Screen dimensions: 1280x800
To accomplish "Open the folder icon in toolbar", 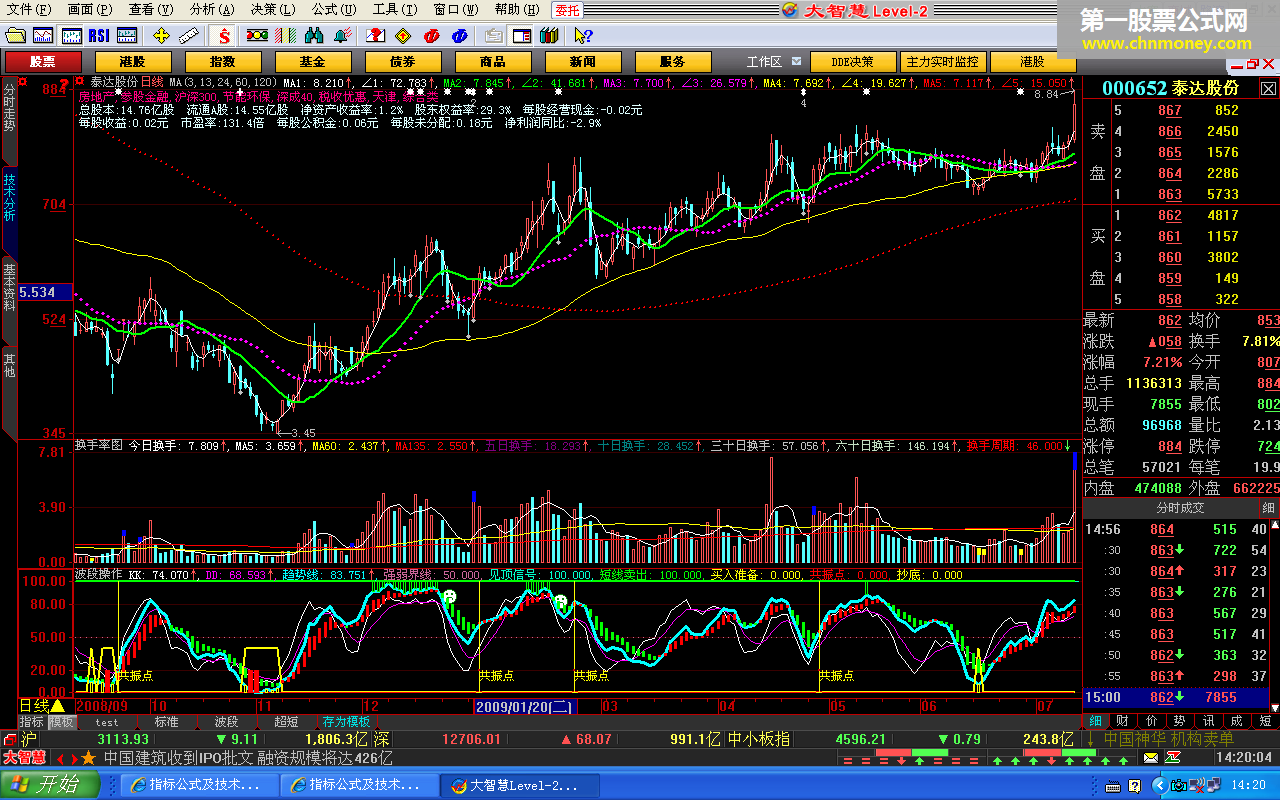I will click(x=15, y=36).
